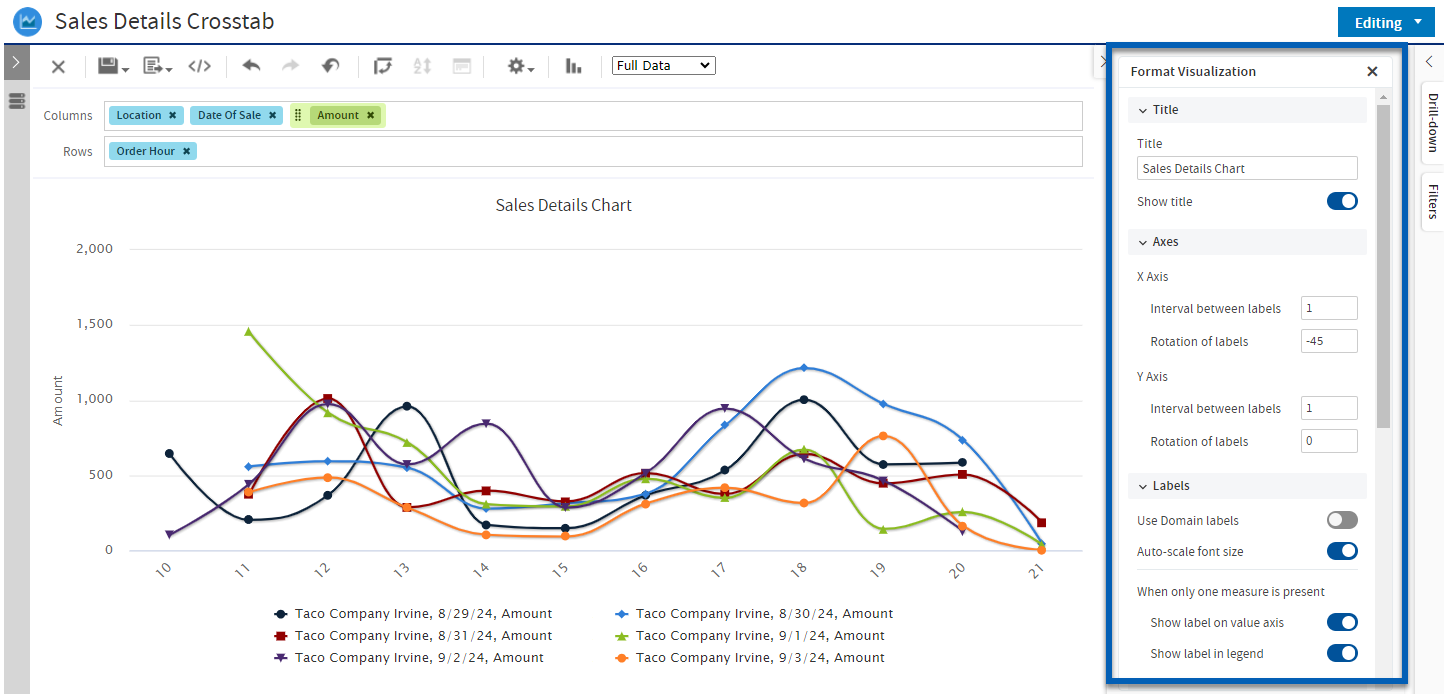The height and width of the screenshot is (694, 1448).
Task: Click the input controls icon
Action: 462,66
